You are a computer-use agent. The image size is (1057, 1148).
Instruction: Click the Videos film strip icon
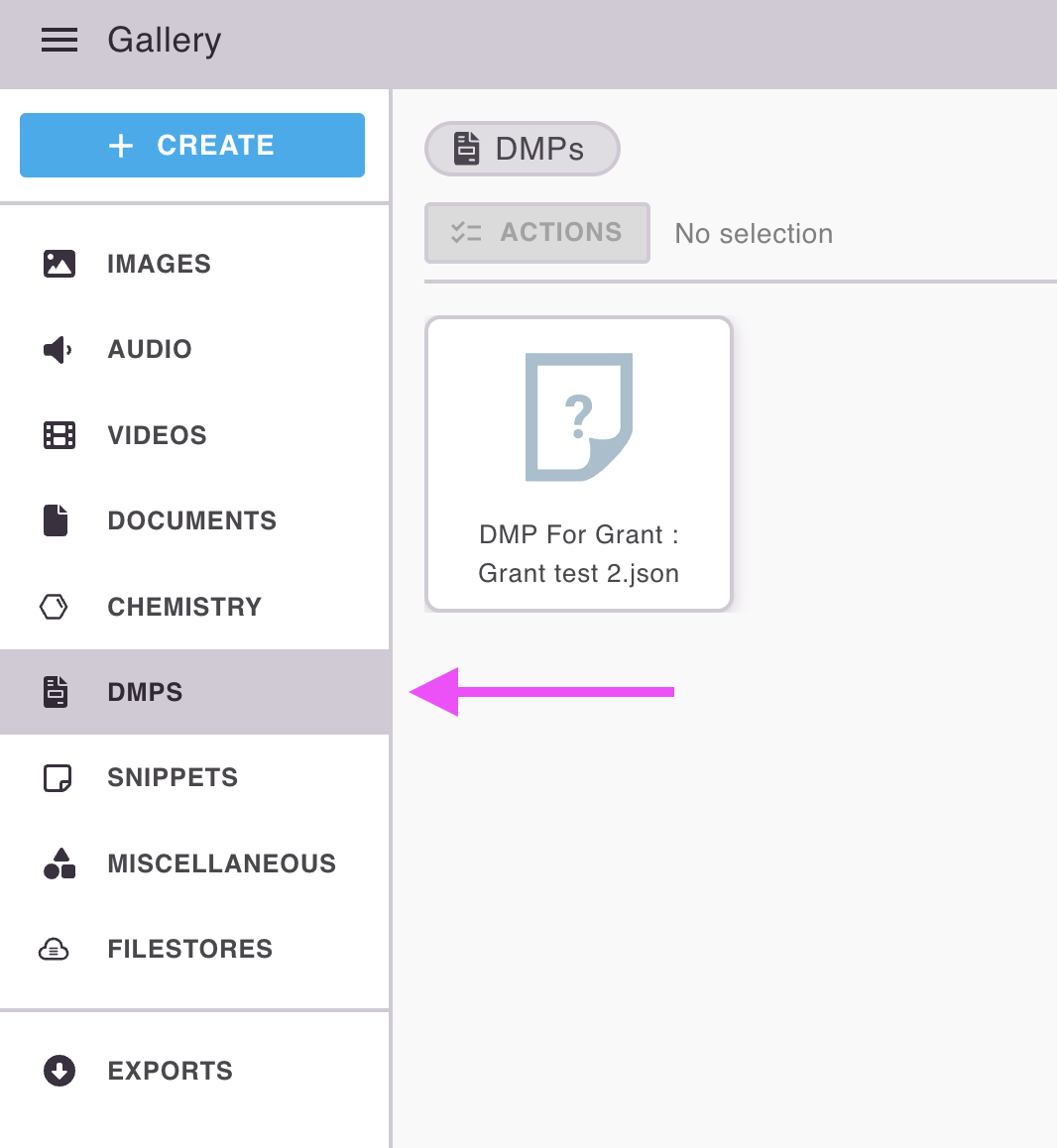(59, 435)
